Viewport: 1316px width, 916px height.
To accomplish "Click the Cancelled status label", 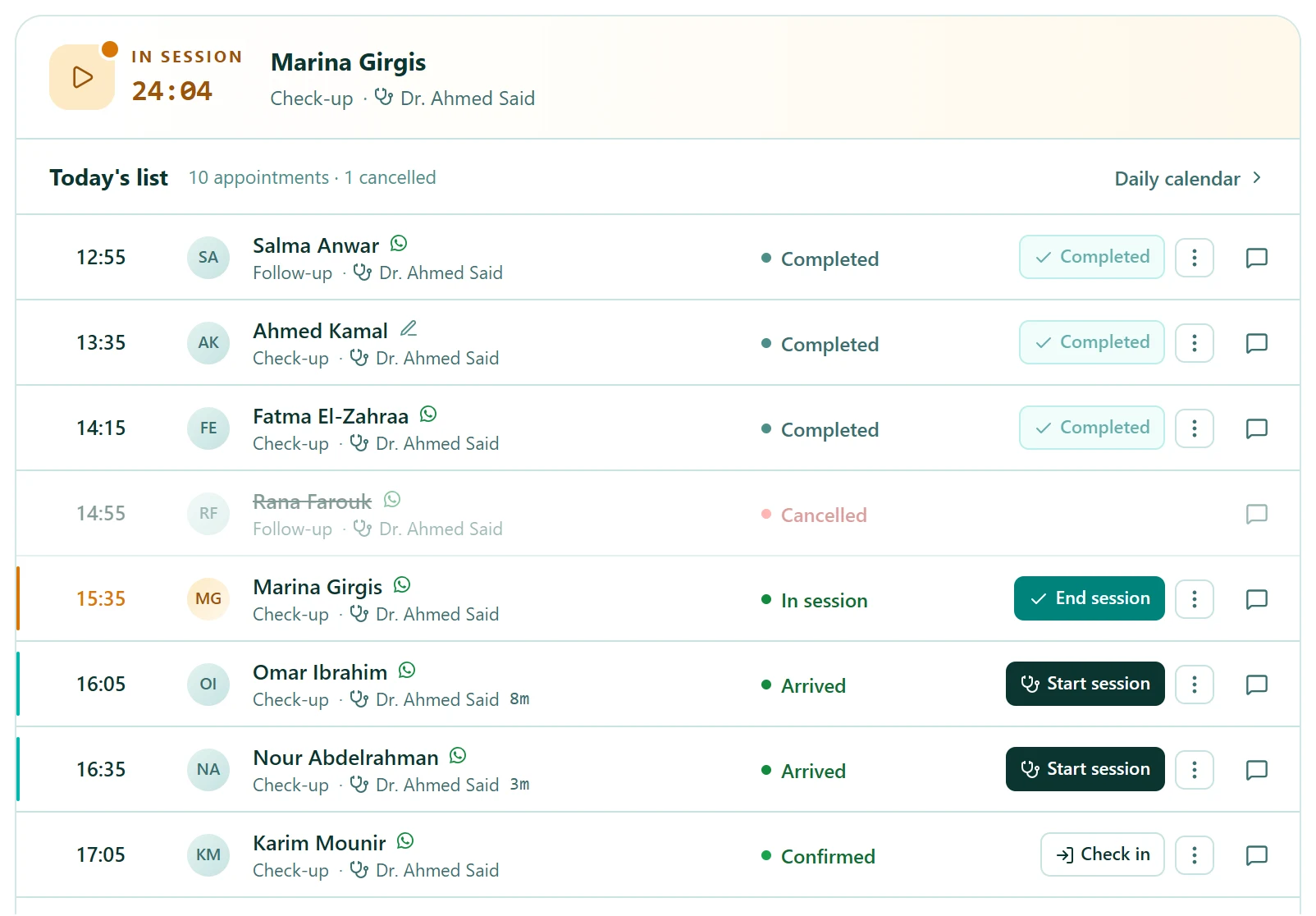I will 824,515.
